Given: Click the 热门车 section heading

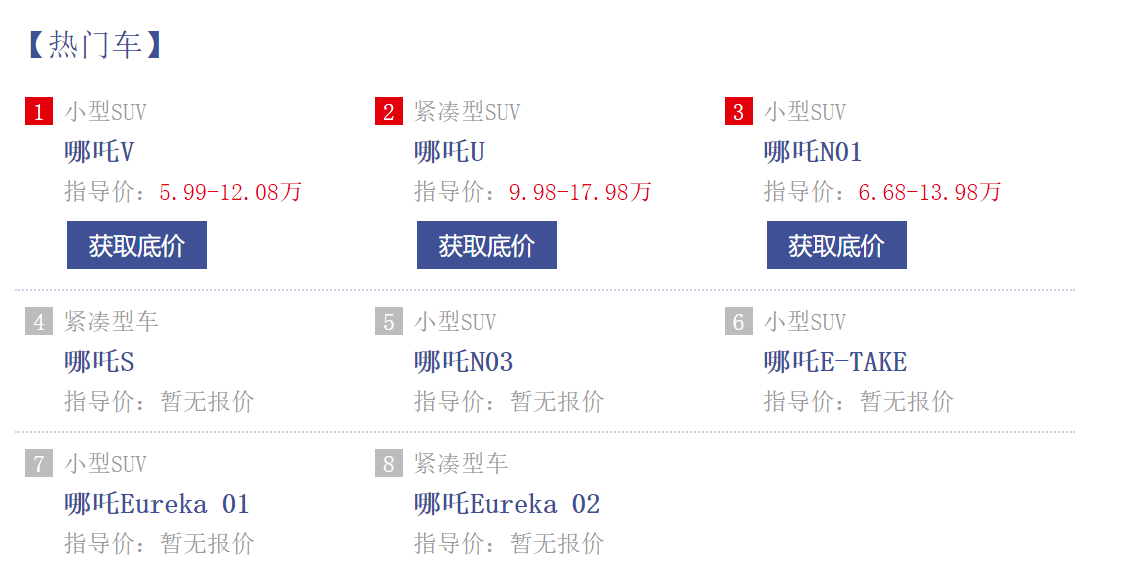Looking at the screenshot, I should pos(94,45).
